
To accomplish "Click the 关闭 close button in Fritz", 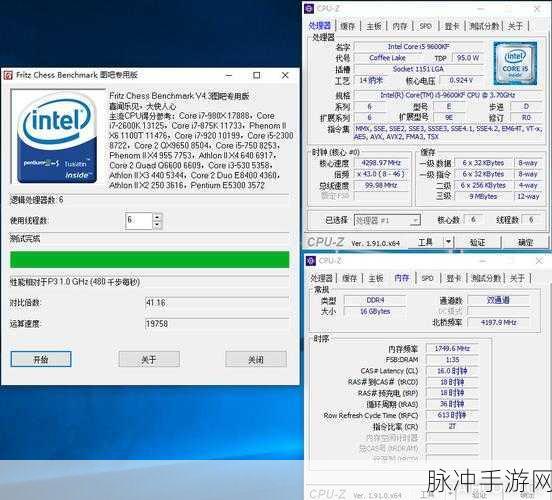I will pyautogui.click(x=256, y=359).
